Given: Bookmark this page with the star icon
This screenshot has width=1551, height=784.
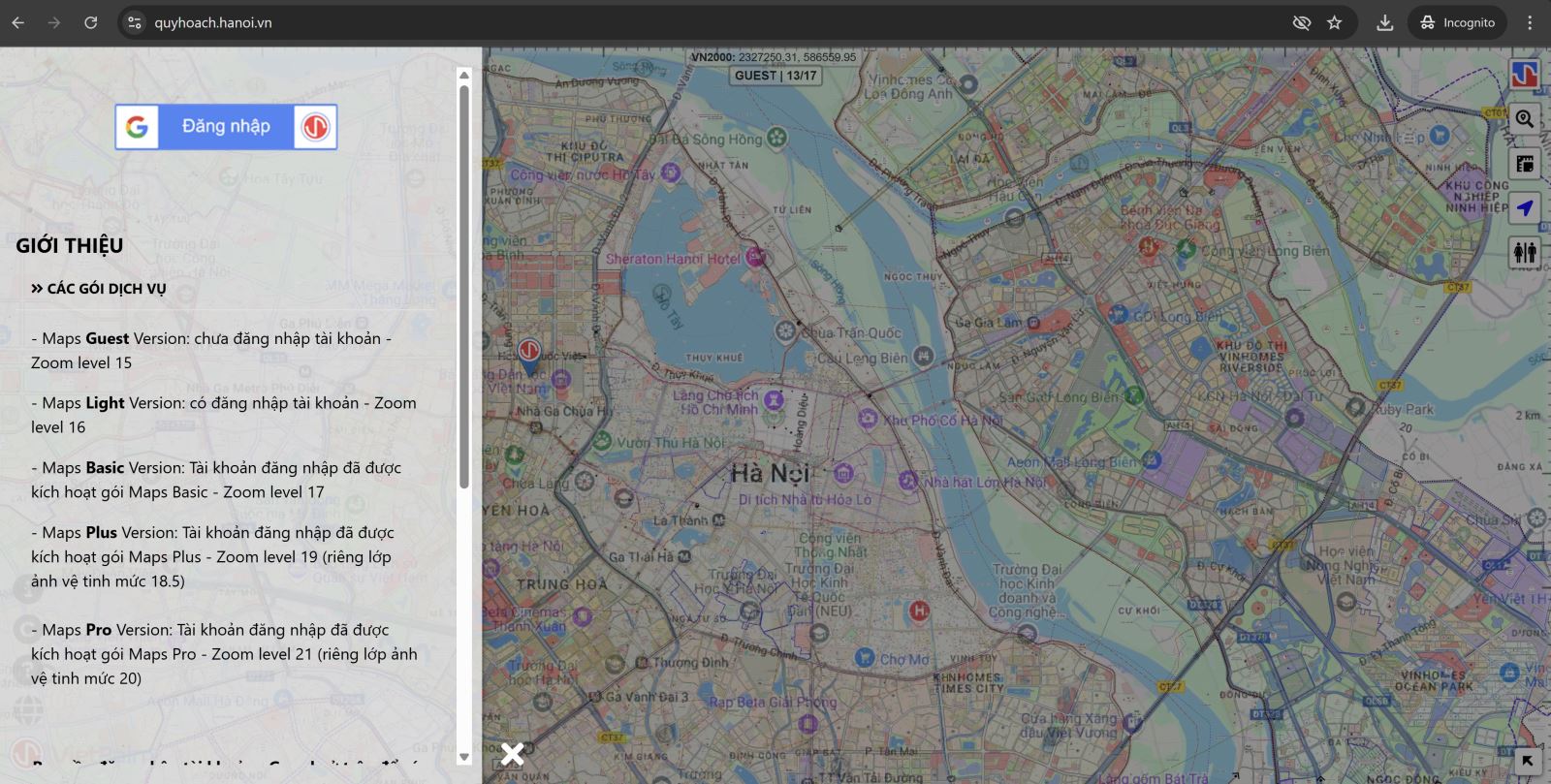Looking at the screenshot, I should pyautogui.click(x=1335, y=22).
